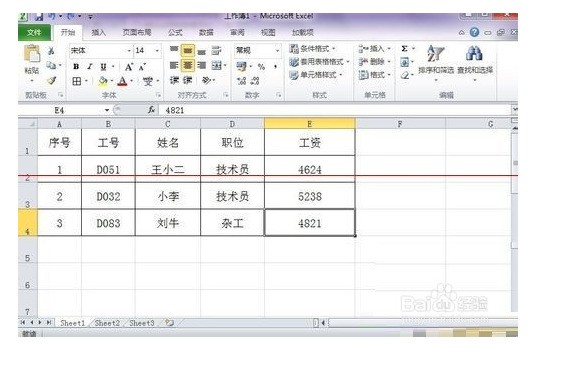Open the font size 14 dropdown
Viewport: 584px width, 369px height.
157,51
